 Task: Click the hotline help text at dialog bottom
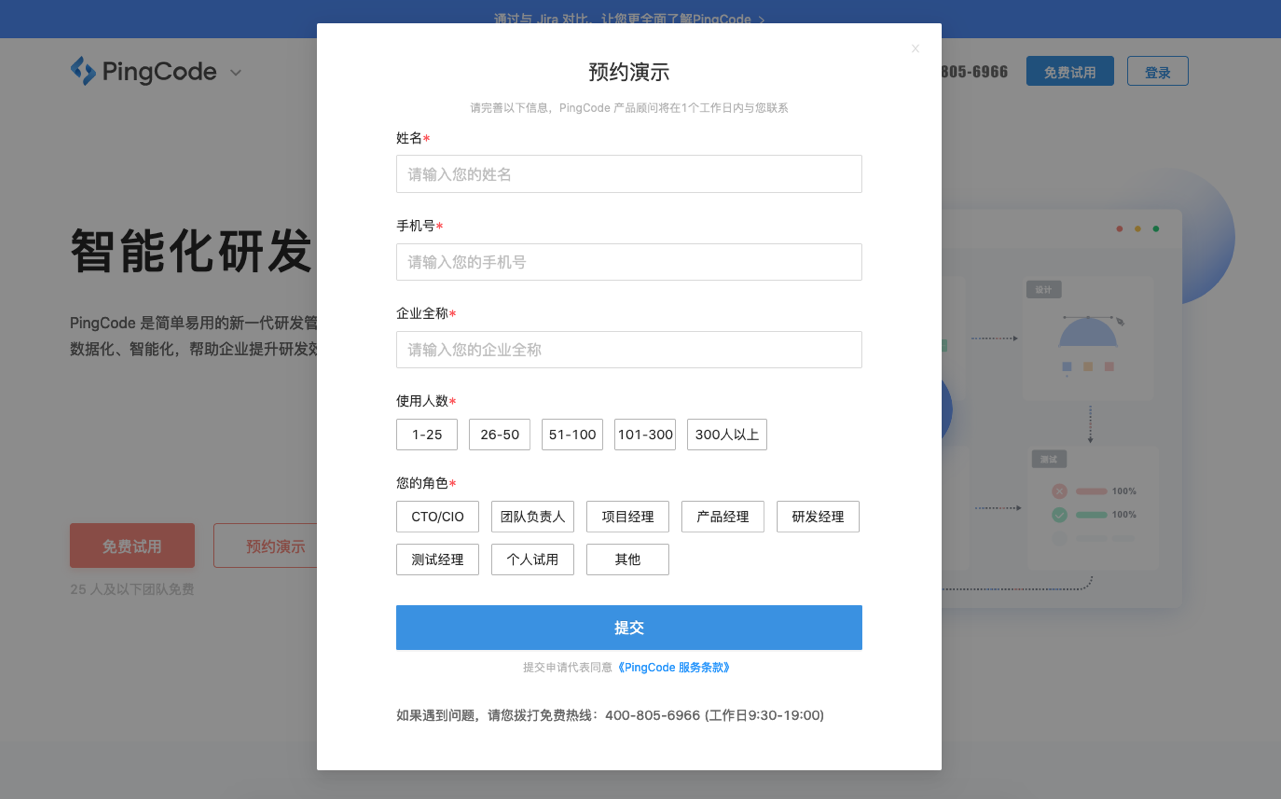(610, 716)
